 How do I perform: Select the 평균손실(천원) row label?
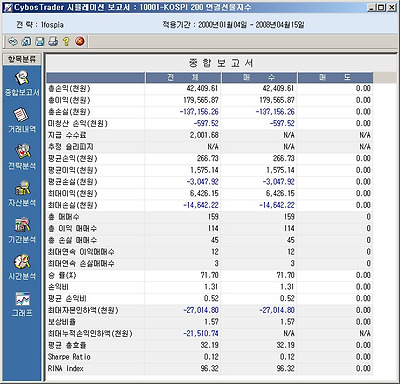point(73,182)
